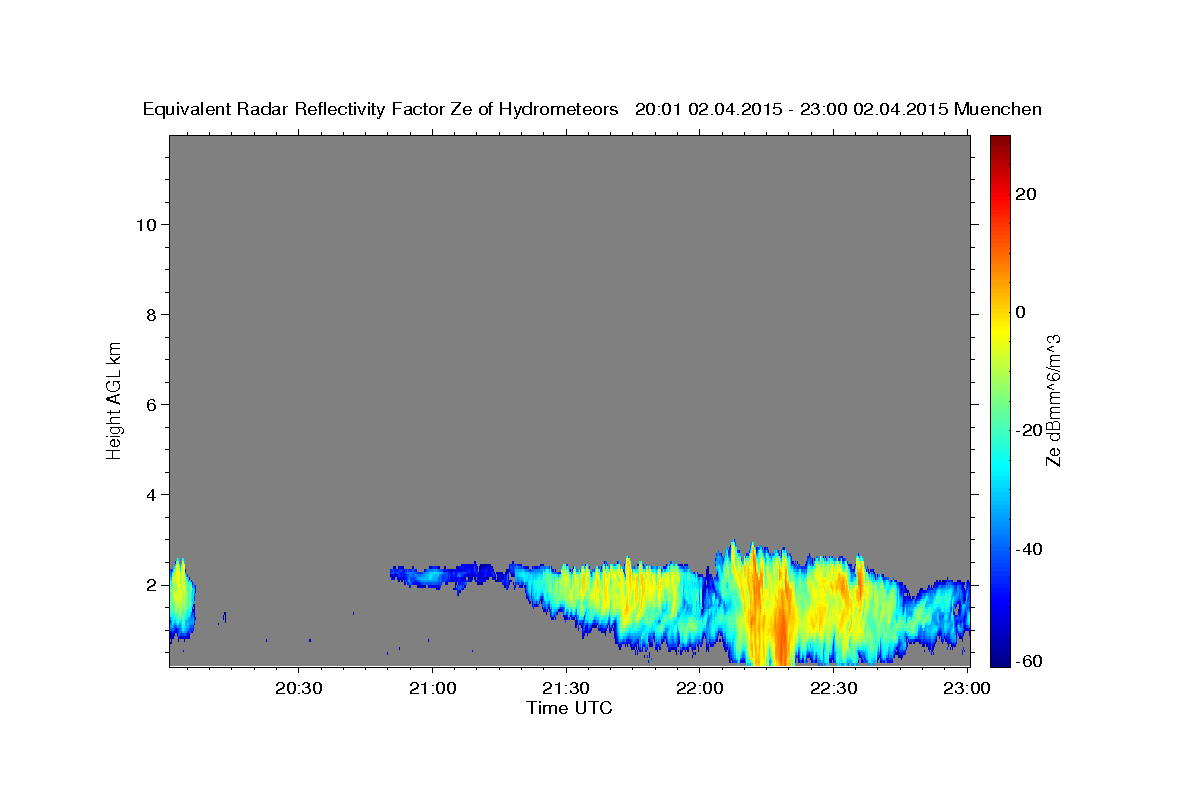Click the '22:30' time tick label
This screenshot has height=800, width=1200.
833,689
